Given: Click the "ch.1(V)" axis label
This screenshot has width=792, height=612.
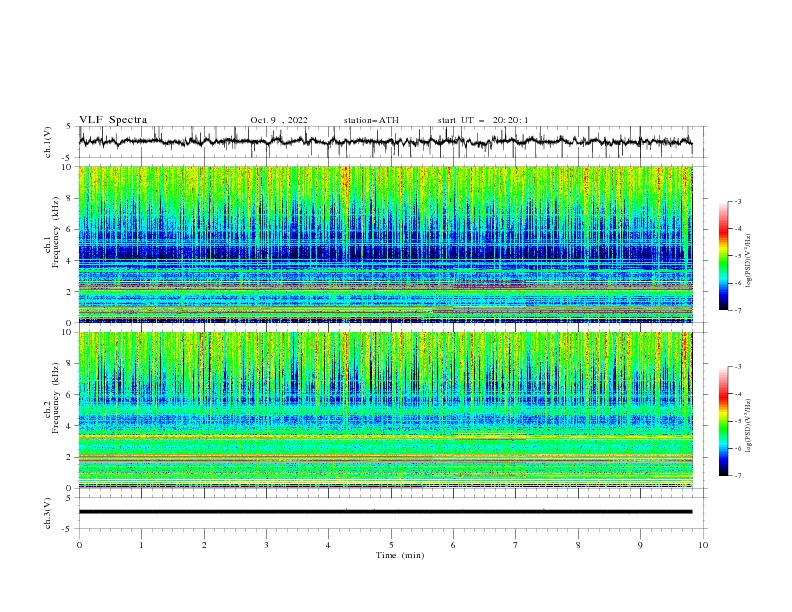Looking at the screenshot, I should (x=48, y=142).
